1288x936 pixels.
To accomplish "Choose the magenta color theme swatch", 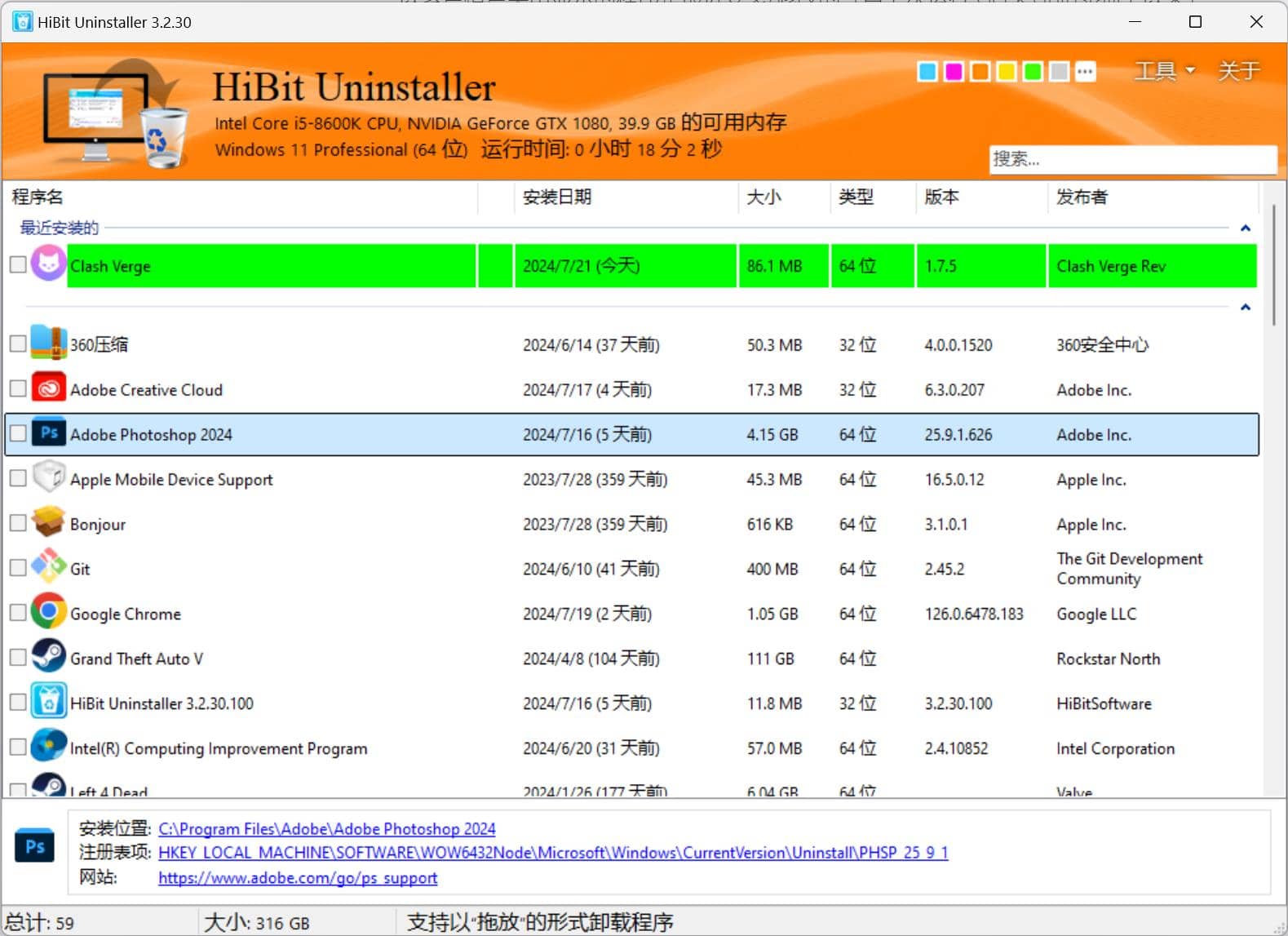I will (954, 72).
